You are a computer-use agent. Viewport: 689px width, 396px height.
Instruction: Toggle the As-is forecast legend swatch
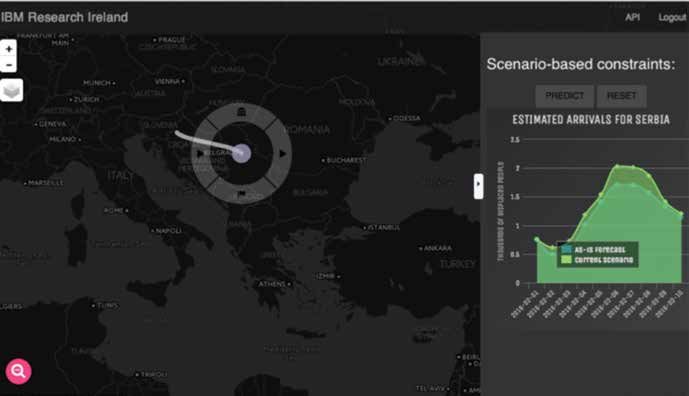pyautogui.click(x=566, y=249)
